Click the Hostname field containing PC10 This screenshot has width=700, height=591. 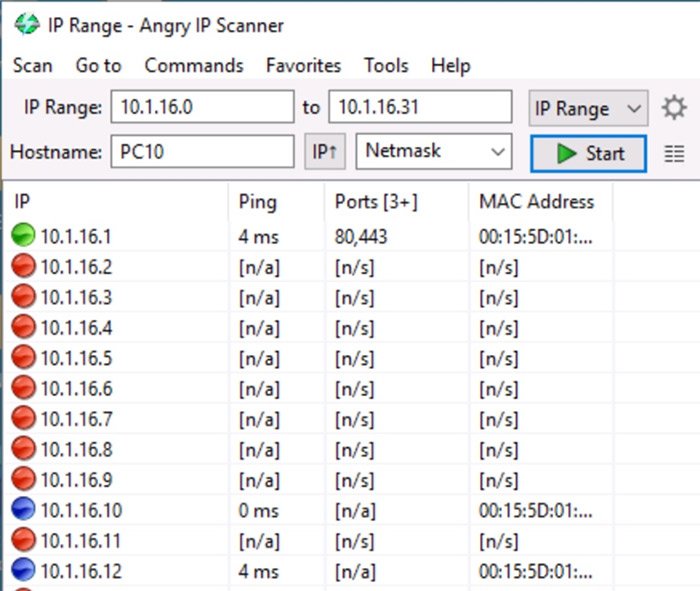(x=202, y=153)
